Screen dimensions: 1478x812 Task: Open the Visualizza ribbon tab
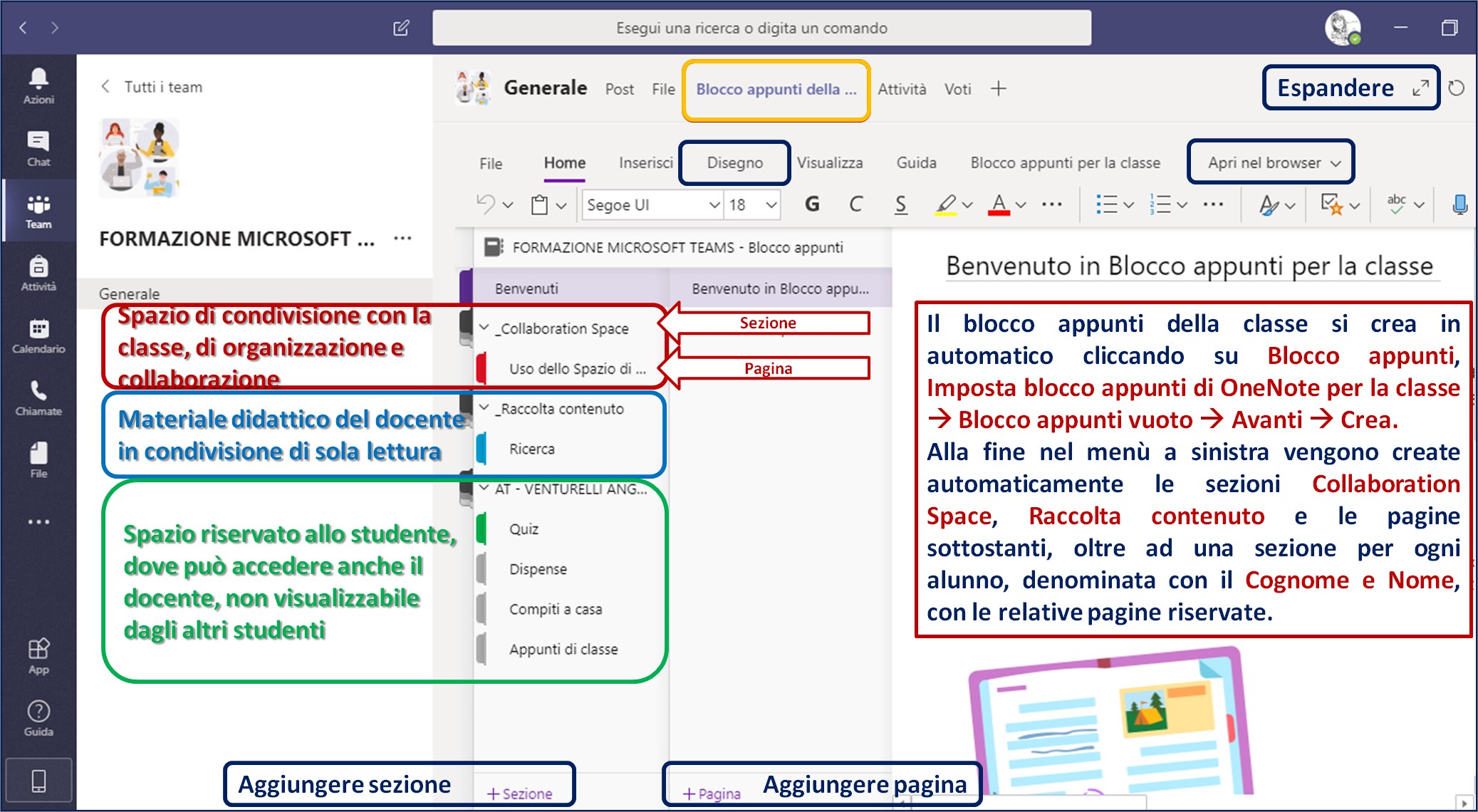click(x=829, y=162)
